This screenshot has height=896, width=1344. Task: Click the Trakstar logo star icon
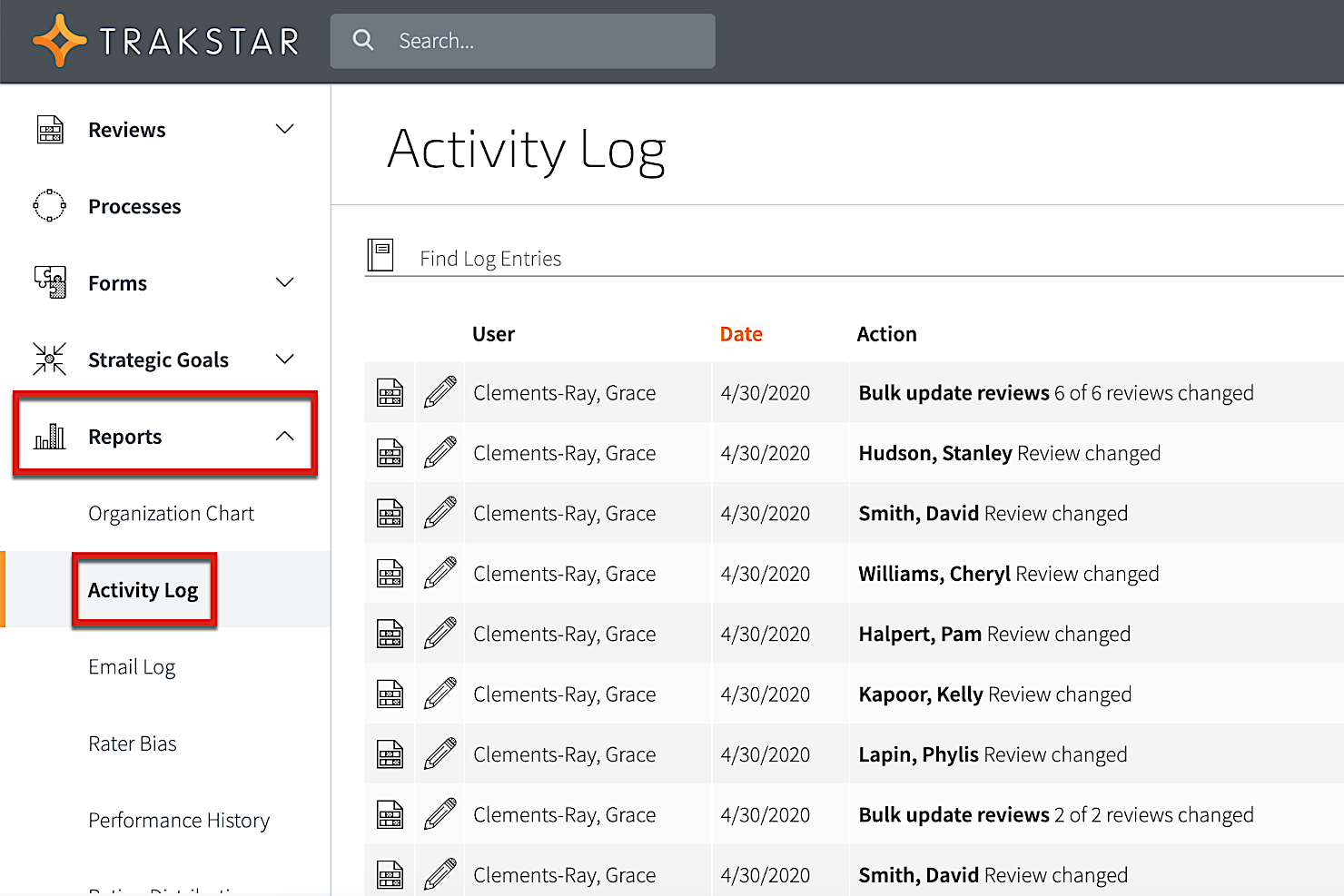[x=60, y=41]
